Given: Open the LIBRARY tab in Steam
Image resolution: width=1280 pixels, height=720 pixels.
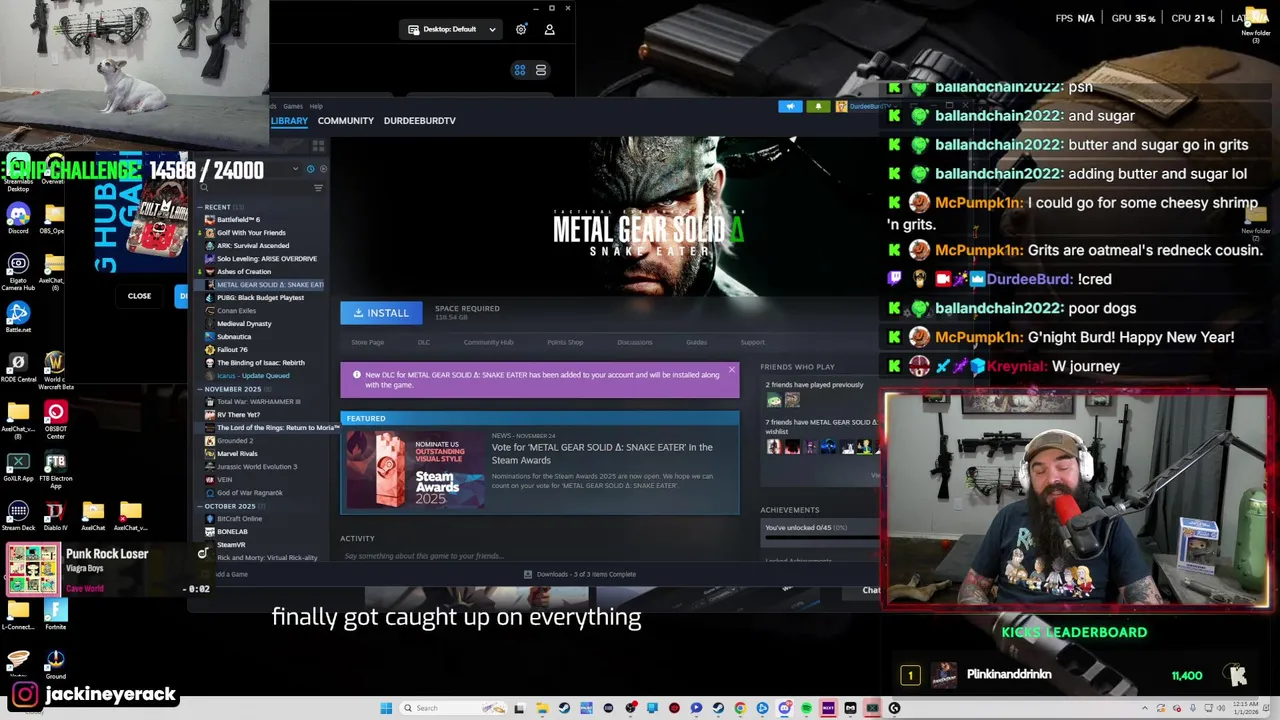Looking at the screenshot, I should click(x=289, y=121).
